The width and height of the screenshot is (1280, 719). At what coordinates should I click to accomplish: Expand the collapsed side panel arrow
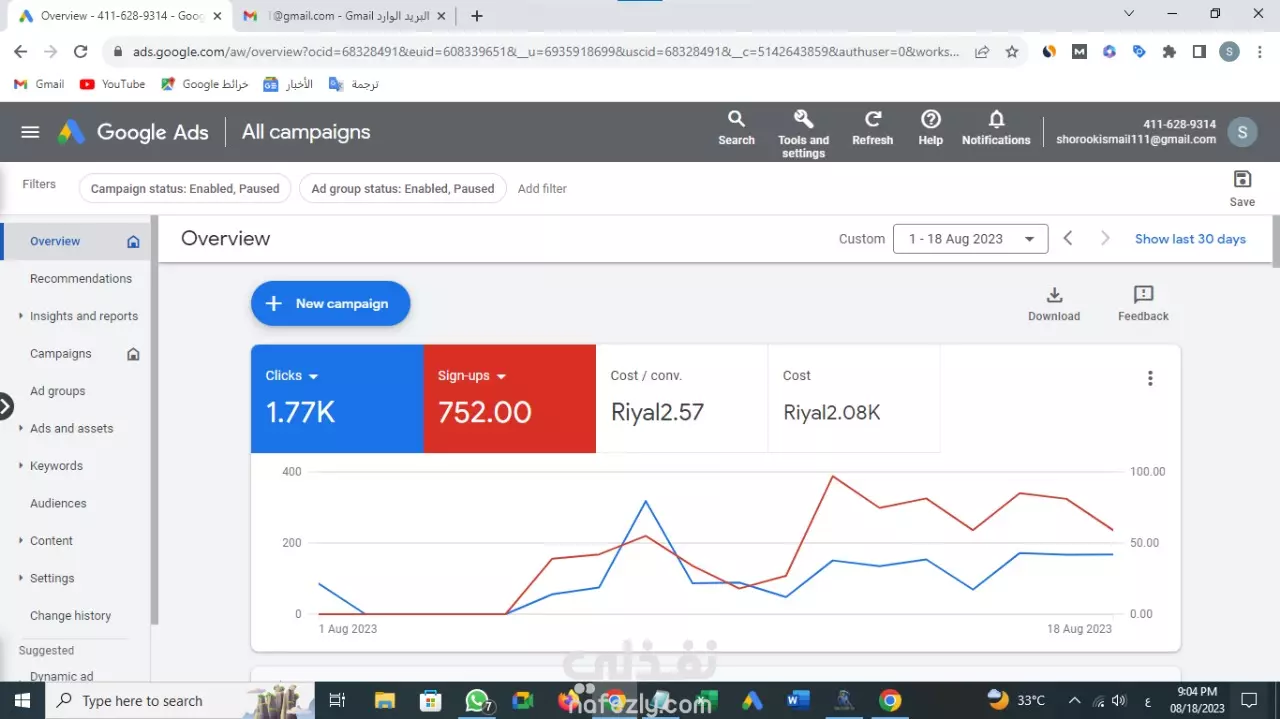(5, 406)
